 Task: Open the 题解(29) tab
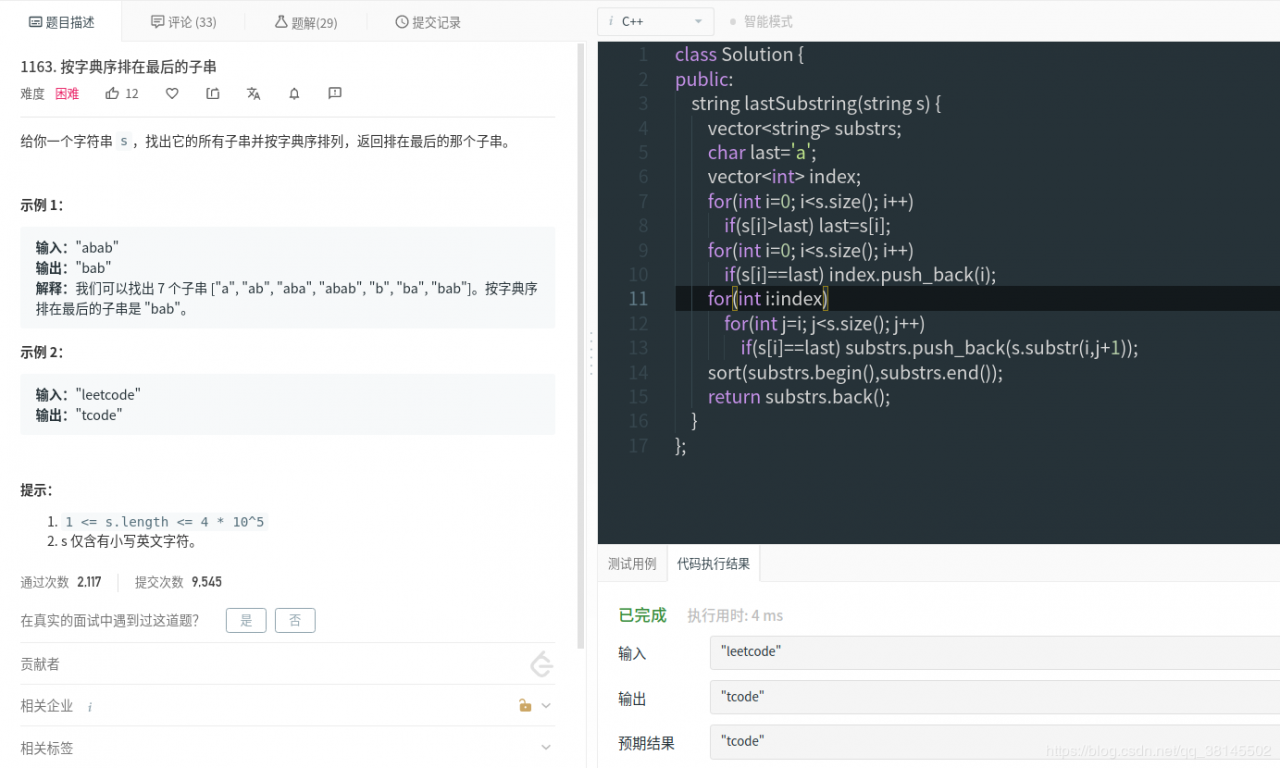tap(305, 22)
